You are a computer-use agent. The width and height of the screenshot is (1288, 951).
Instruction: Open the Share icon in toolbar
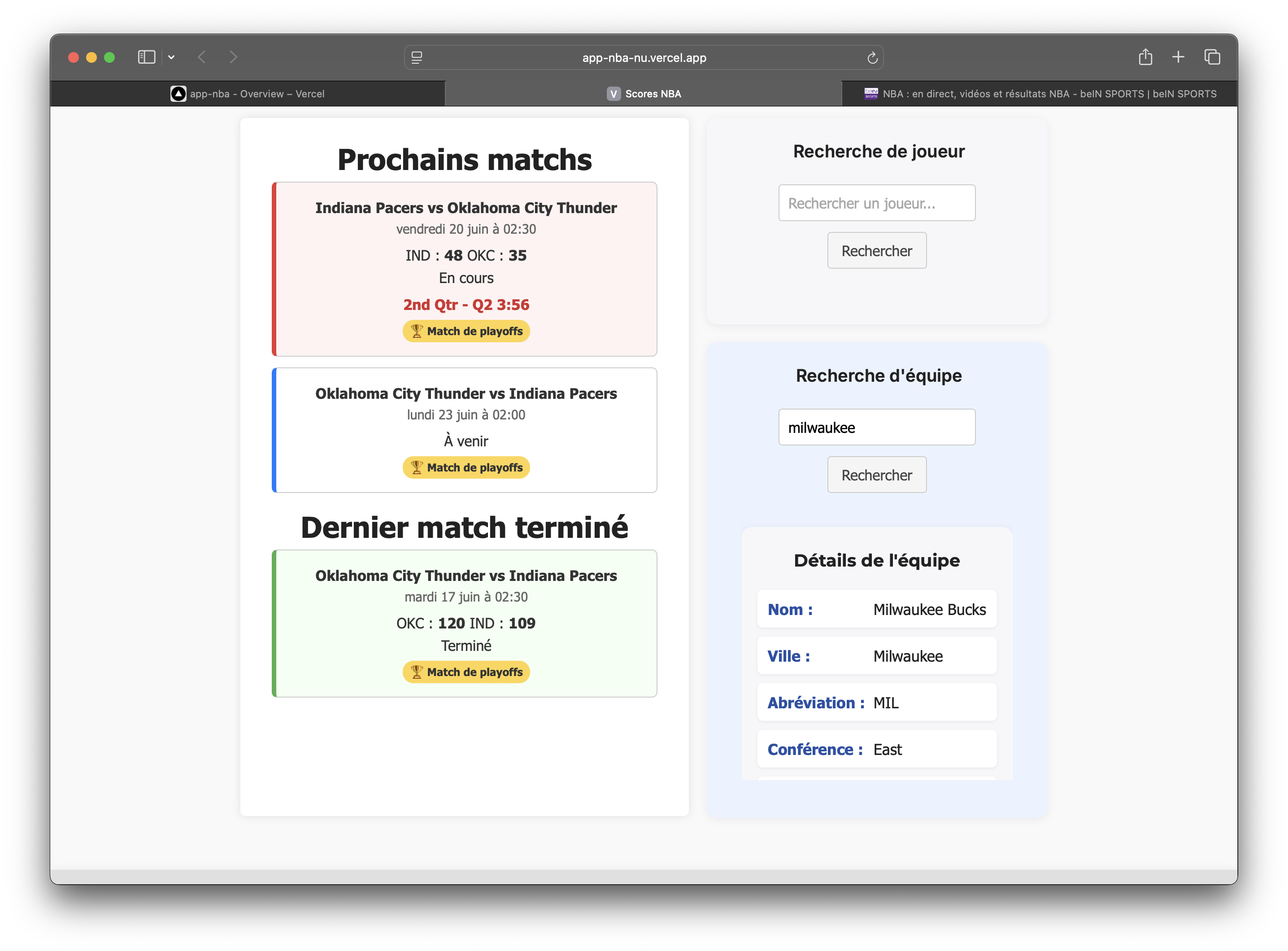[1145, 57]
